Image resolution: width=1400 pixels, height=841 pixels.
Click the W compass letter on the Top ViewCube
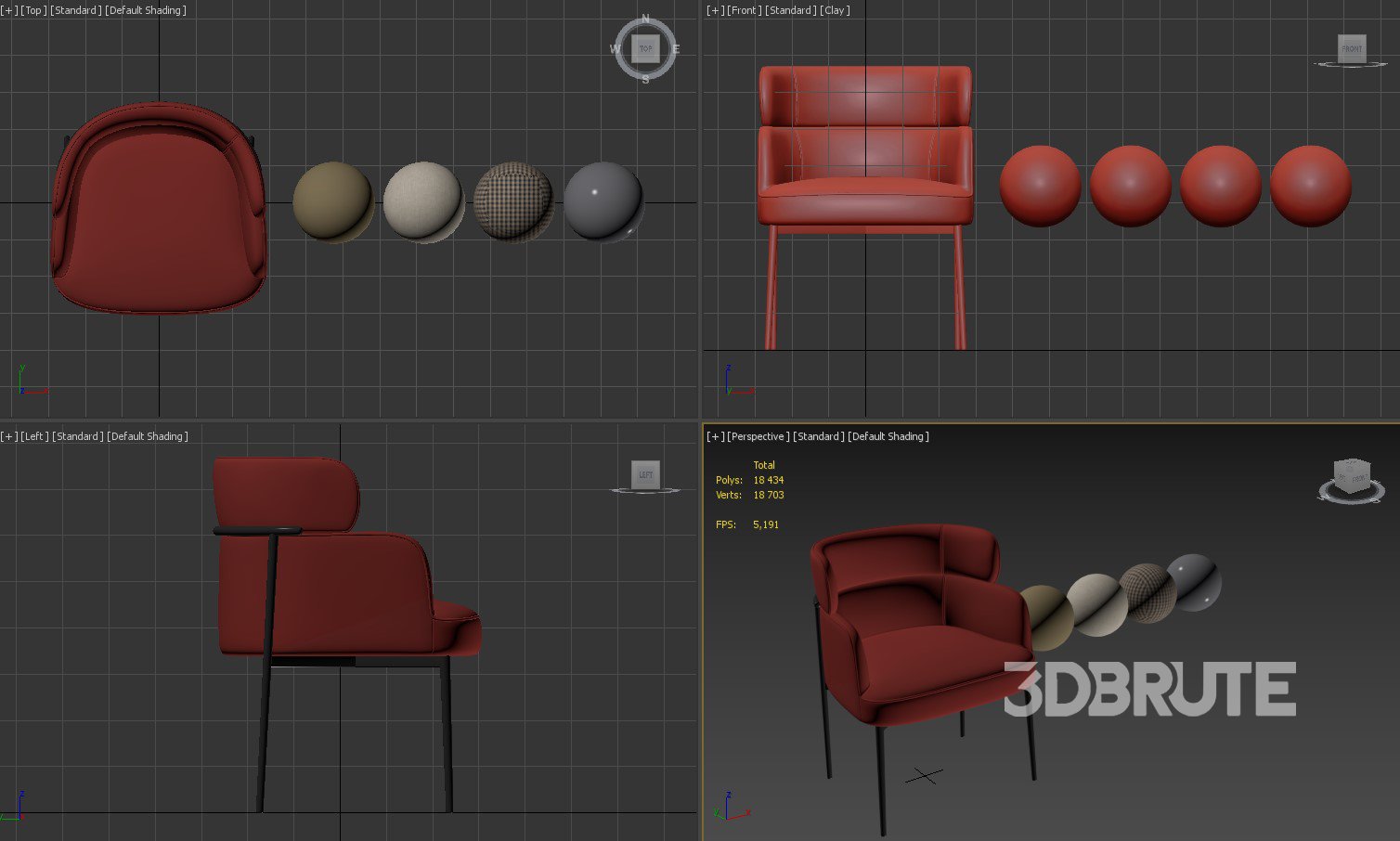coord(616,49)
